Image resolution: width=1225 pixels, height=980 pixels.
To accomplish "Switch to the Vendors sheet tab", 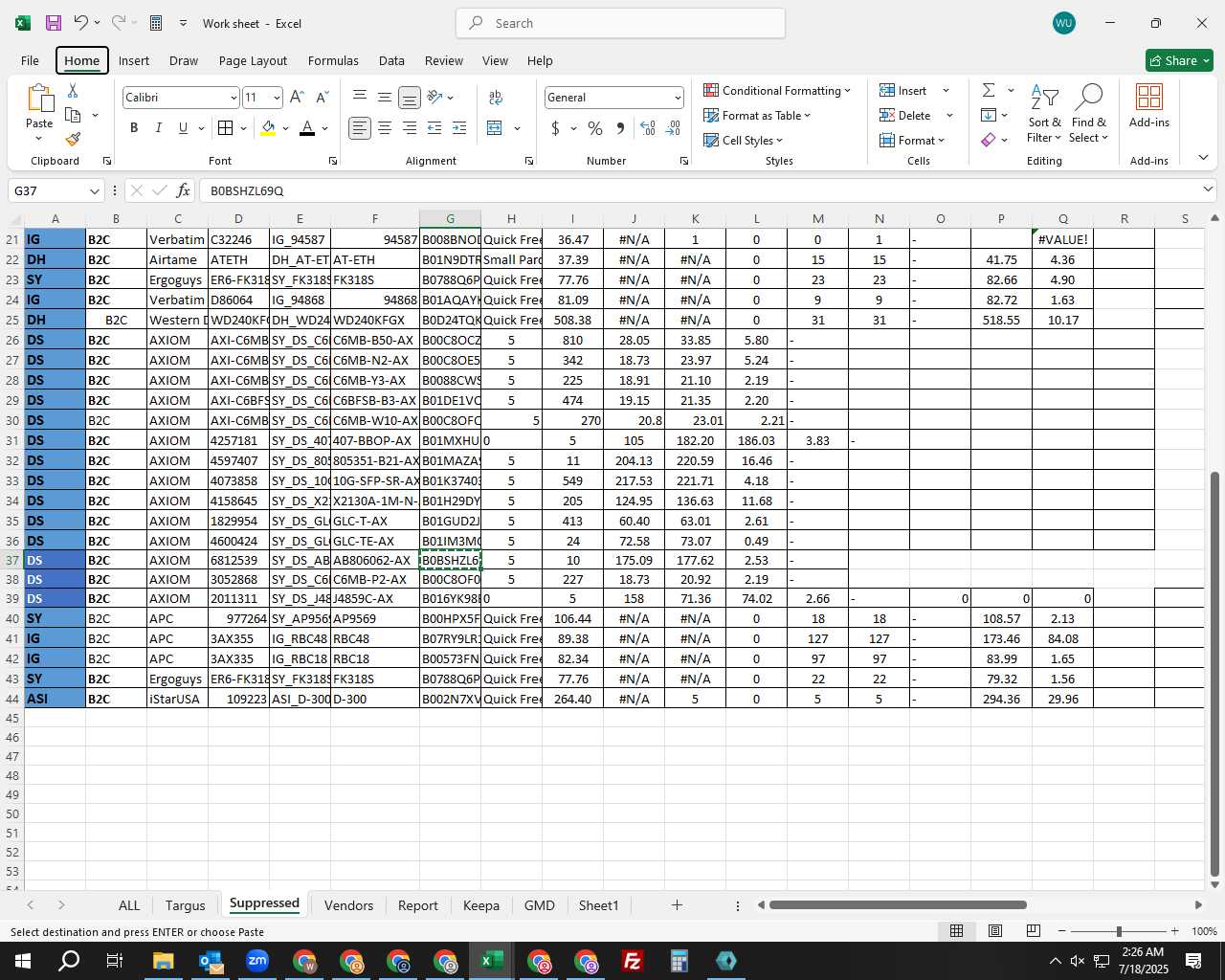I will pos(348,905).
